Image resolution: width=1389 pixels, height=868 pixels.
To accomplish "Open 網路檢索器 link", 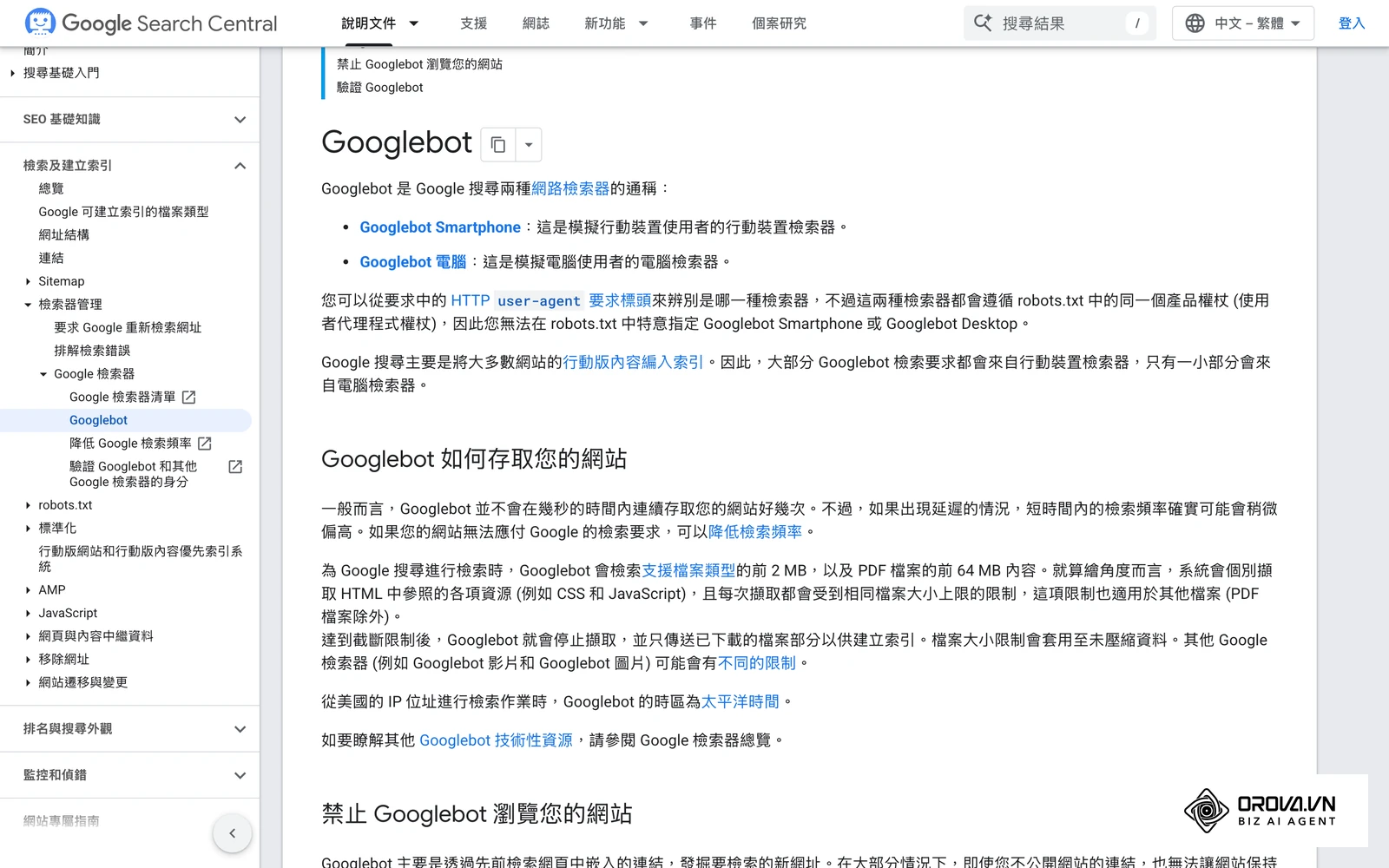I will (570, 188).
